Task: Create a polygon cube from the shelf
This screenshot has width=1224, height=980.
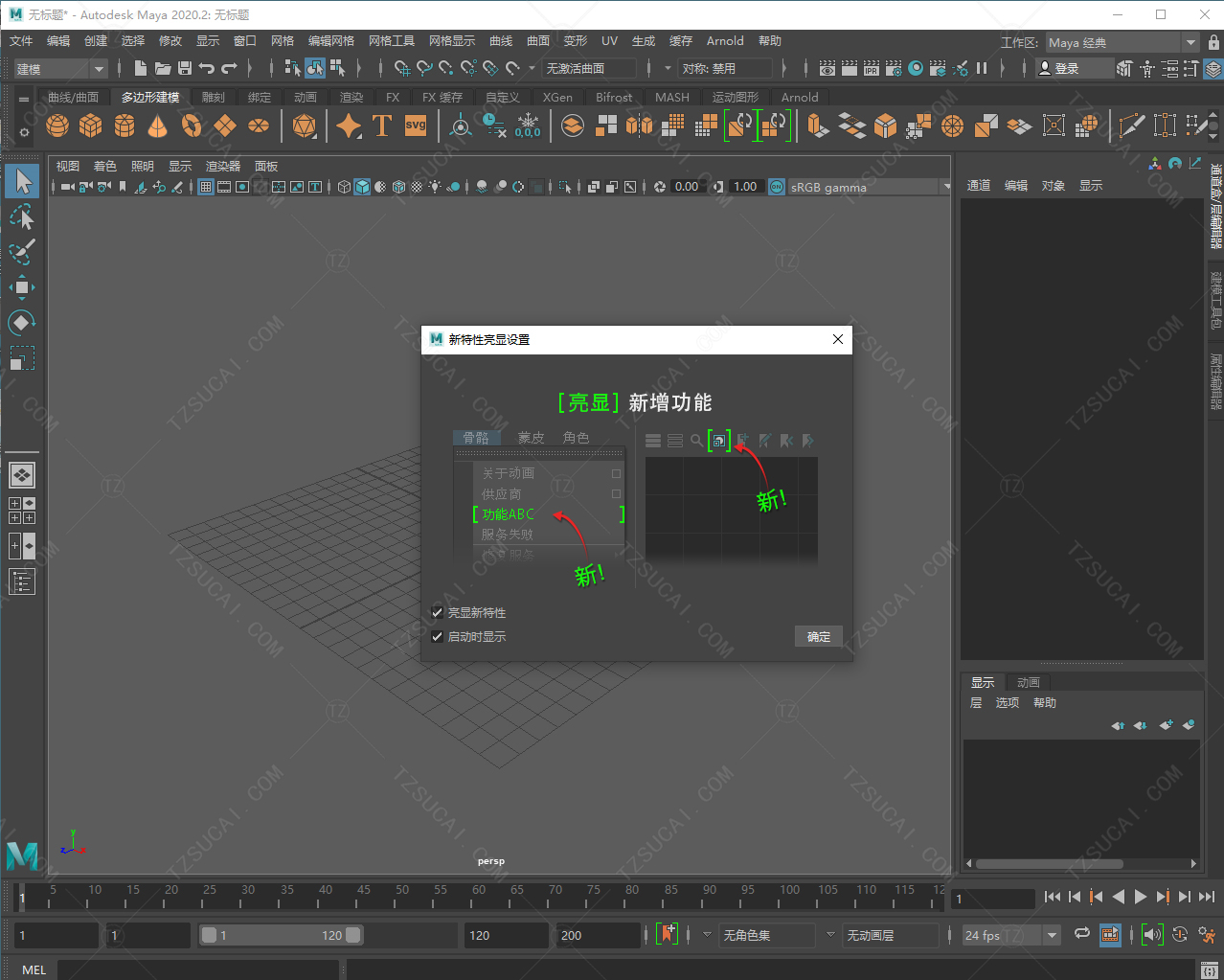Action: tap(91, 125)
